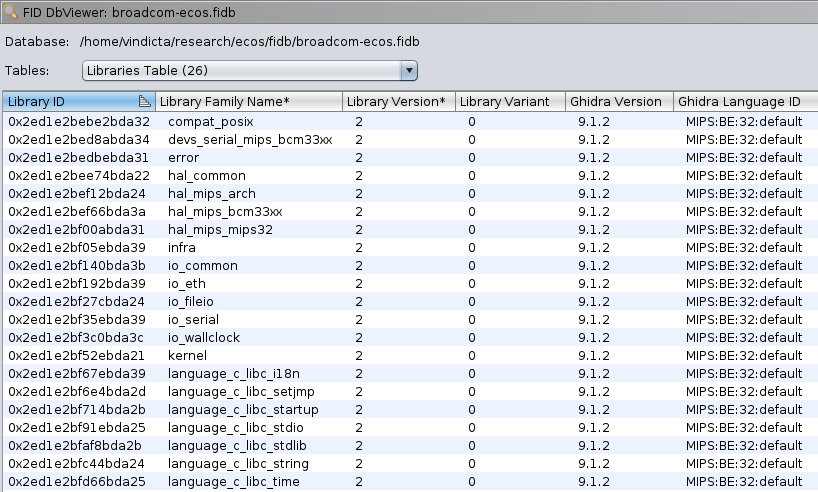Open the Tables dropdown arrow
Viewport: 818px width, 492px height.
coord(409,70)
